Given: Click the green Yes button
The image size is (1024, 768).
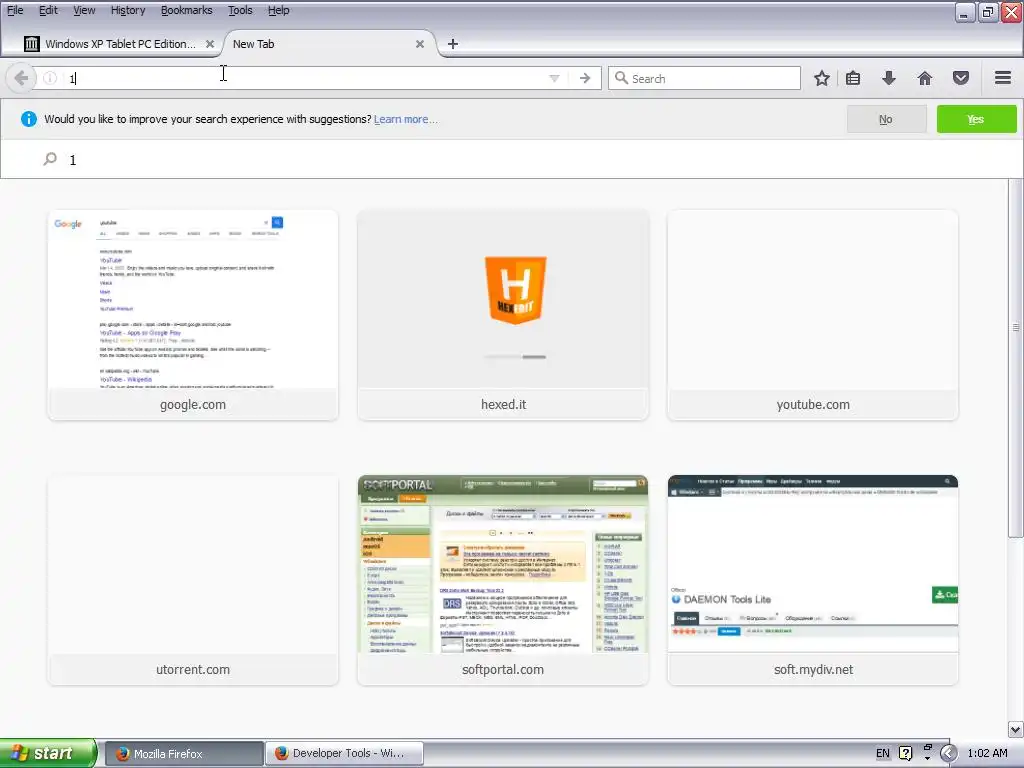Looking at the screenshot, I should [x=976, y=120].
